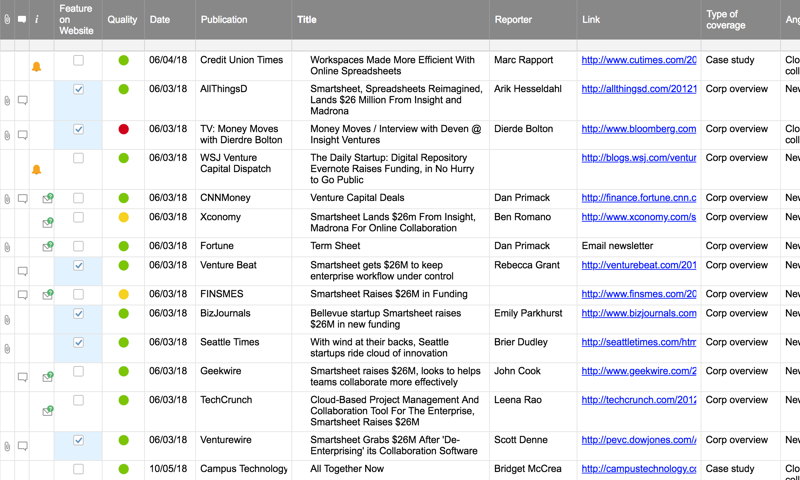
Task: Select reporter cell 'Bridget McCrea'
Action: (x=533, y=470)
